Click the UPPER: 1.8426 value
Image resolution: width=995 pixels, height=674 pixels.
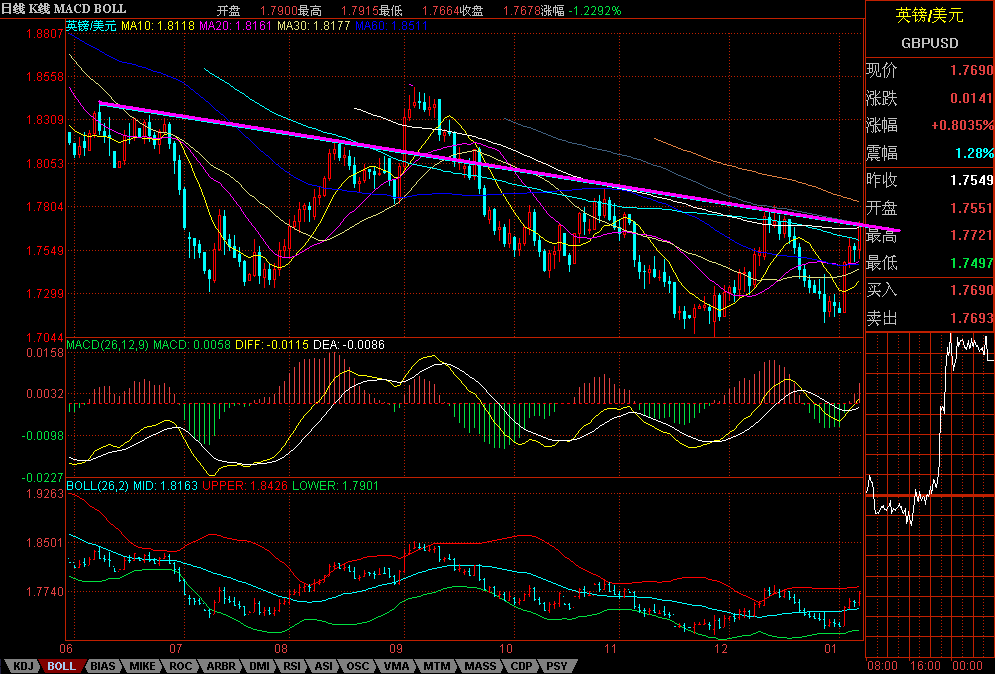click(x=245, y=486)
